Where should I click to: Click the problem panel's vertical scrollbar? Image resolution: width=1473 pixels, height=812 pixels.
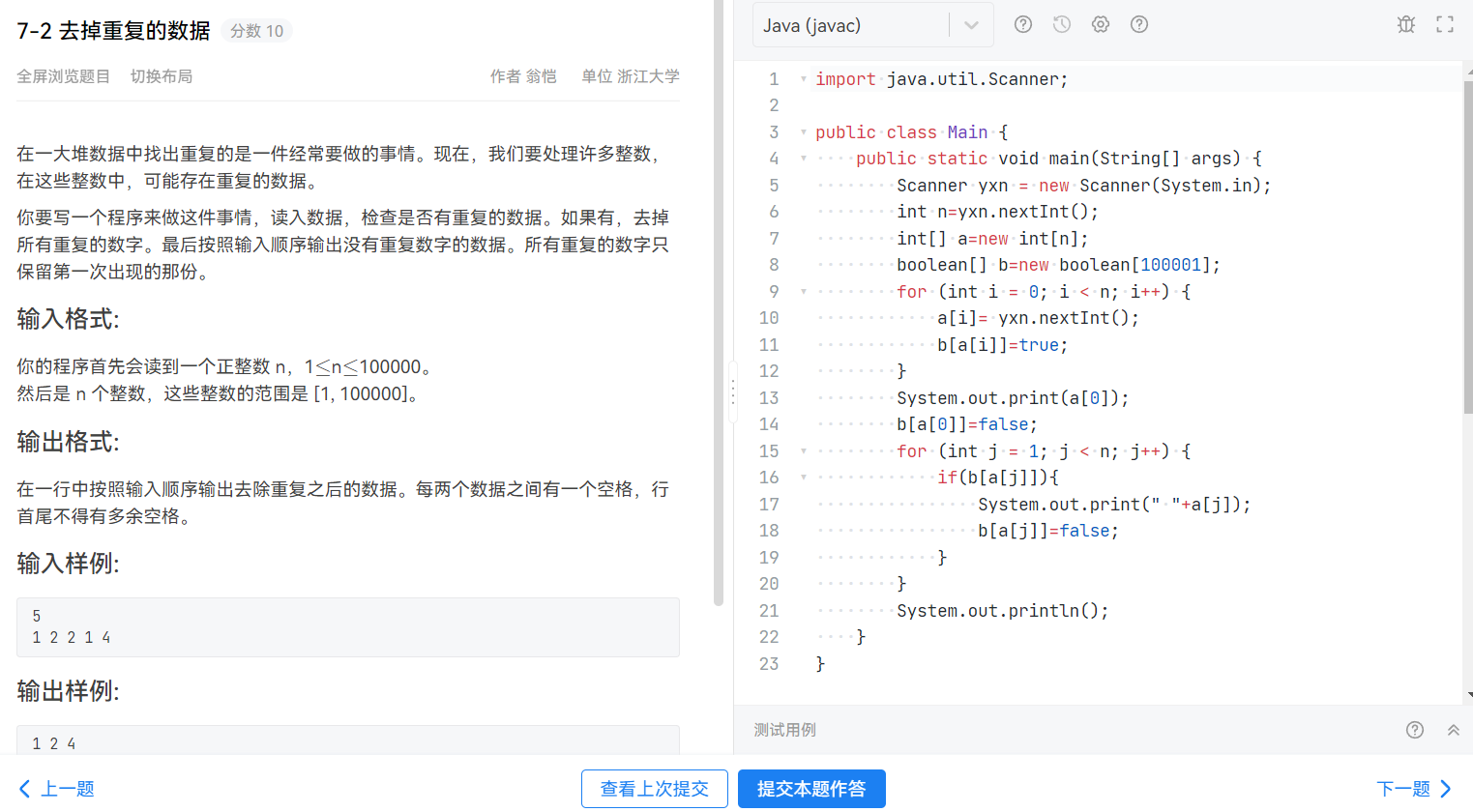tap(719, 302)
